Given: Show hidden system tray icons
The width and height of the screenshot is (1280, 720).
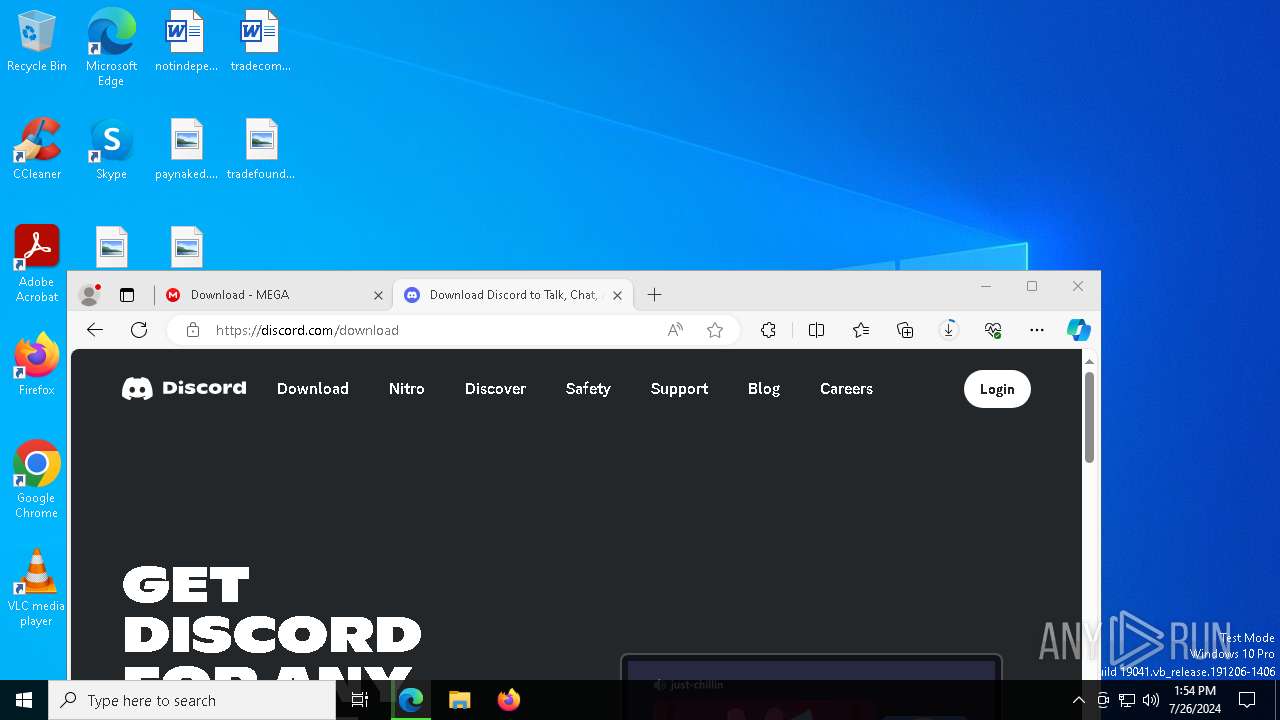Looking at the screenshot, I should (1078, 700).
